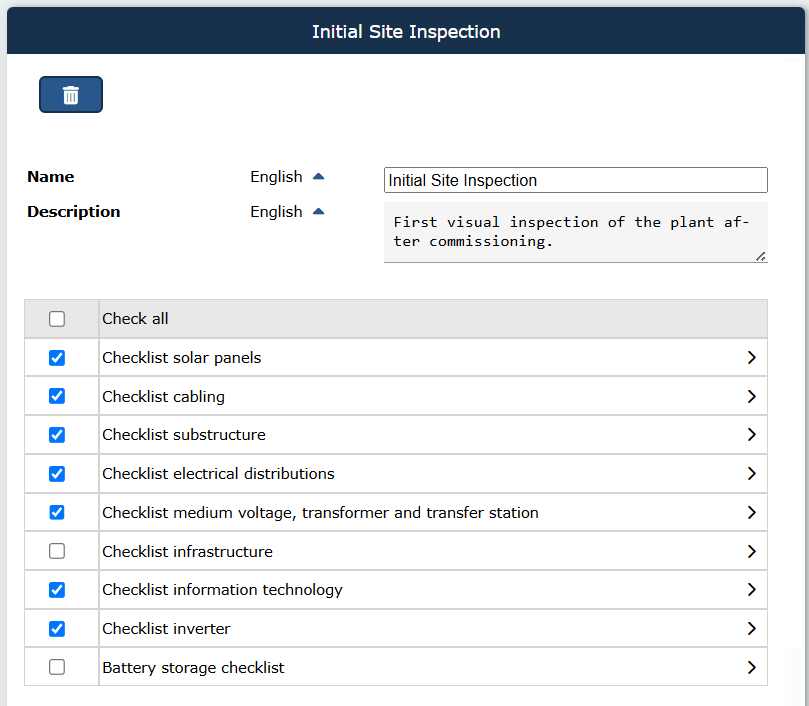Click the trash delete button
The image size is (809, 706).
tap(71, 94)
